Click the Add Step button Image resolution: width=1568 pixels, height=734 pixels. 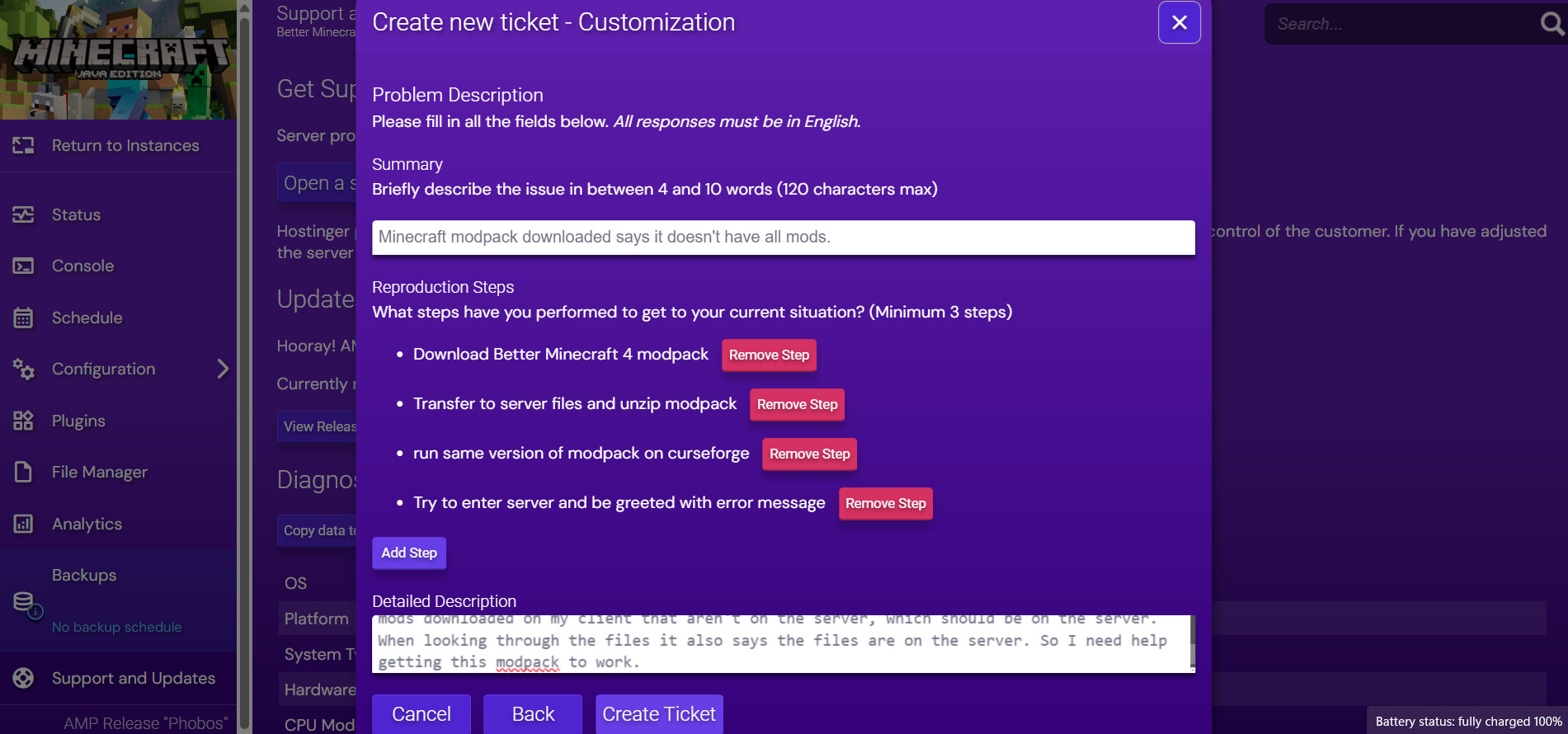409,553
